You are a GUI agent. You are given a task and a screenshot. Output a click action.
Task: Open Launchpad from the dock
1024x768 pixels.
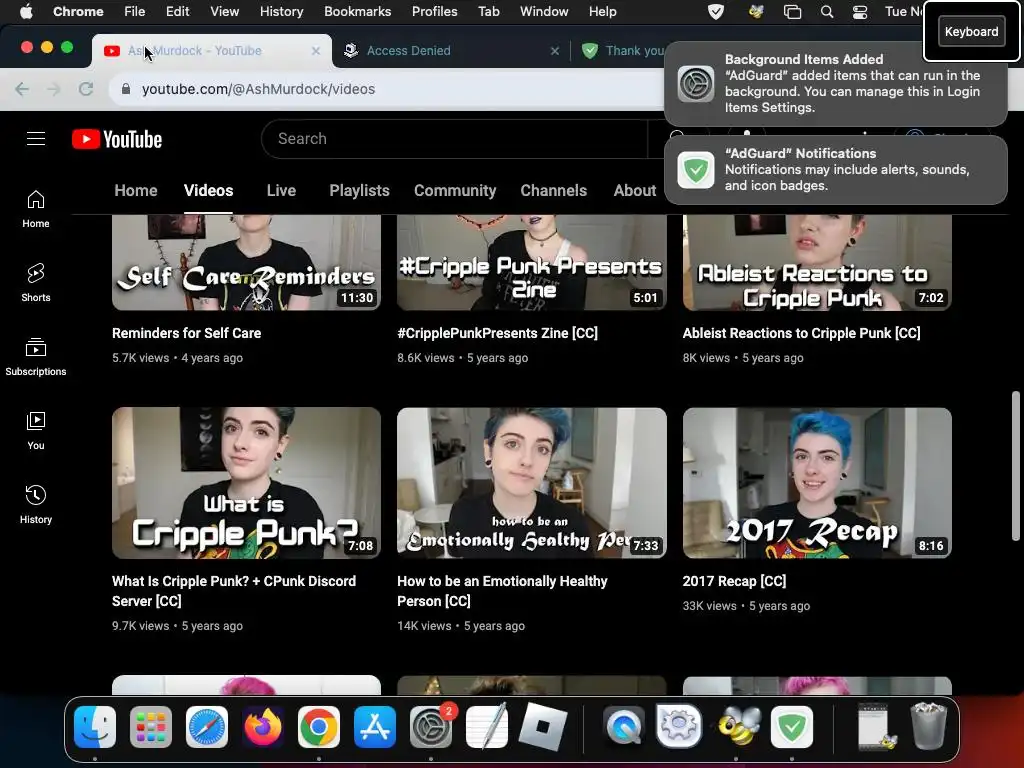[x=151, y=727]
